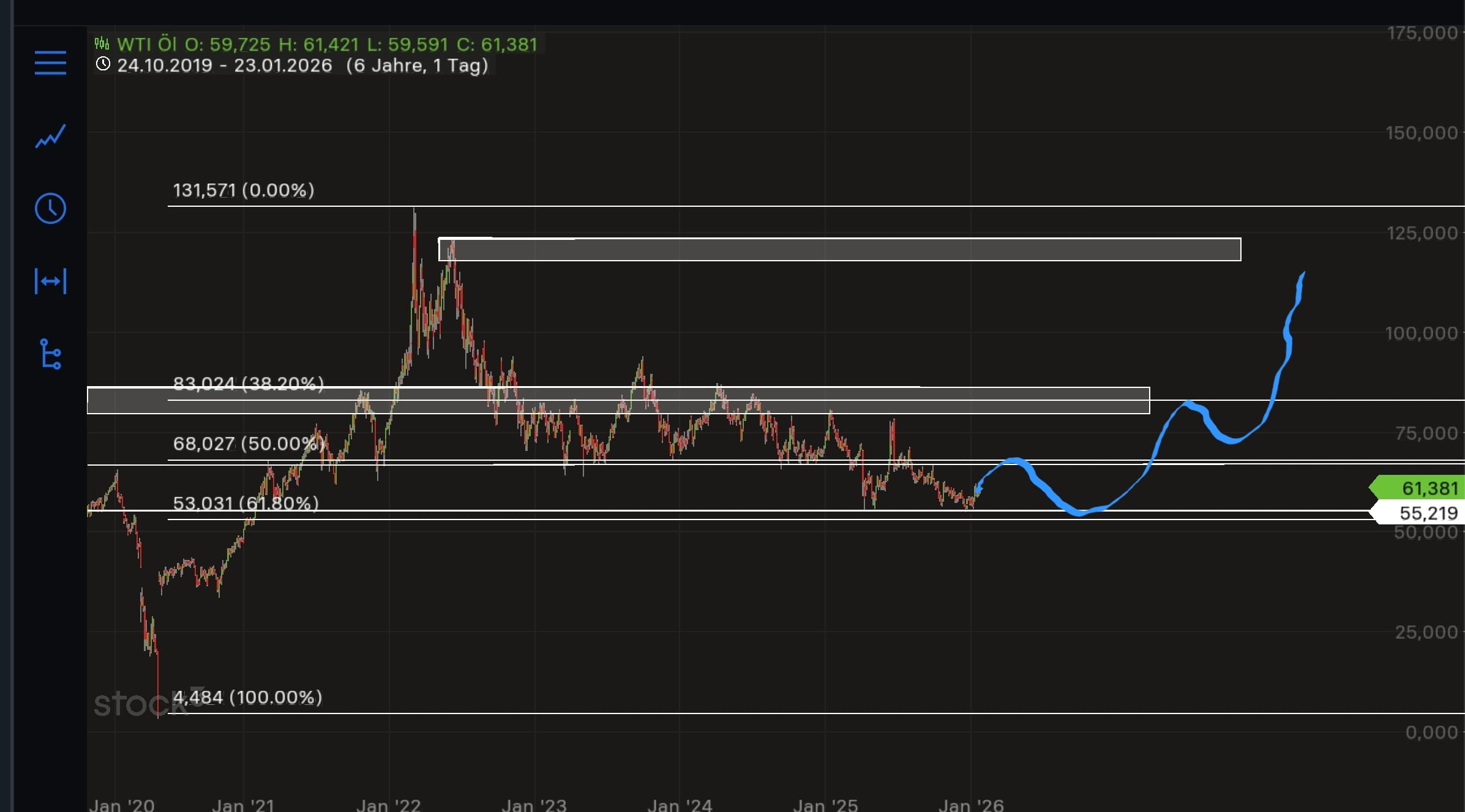The height and width of the screenshot is (812, 1465).
Task: Select the green 61,381 price label
Action: coord(1426,488)
